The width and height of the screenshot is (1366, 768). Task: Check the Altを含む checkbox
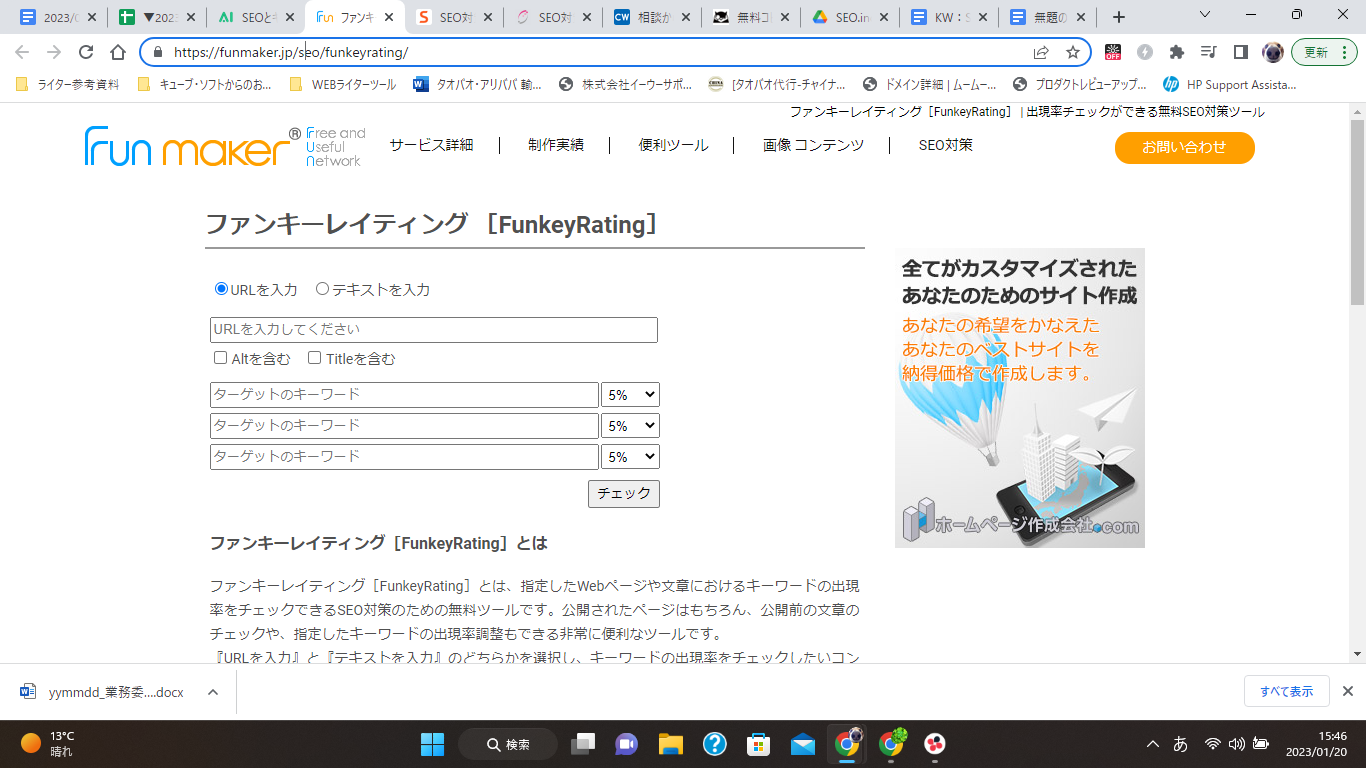(x=220, y=358)
